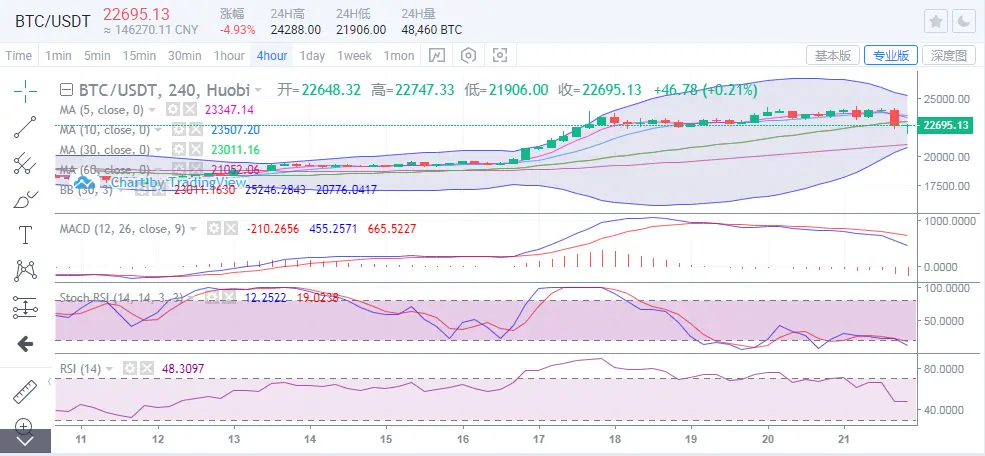Viewport: 985px width, 456px height.
Task: Select the 4hour interval
Action: tap(272, 55)
